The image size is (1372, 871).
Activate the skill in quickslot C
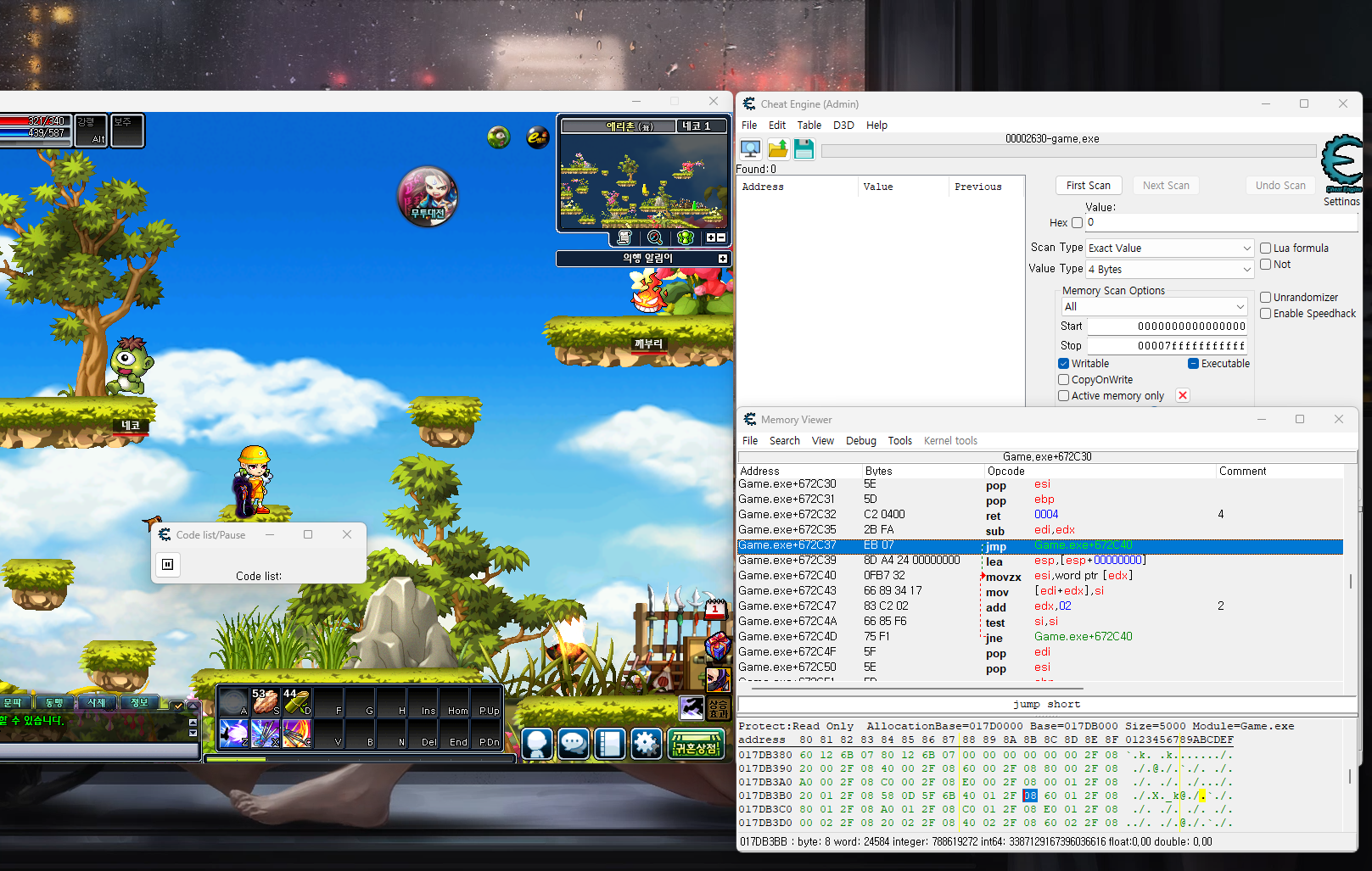tap(297, 733)
